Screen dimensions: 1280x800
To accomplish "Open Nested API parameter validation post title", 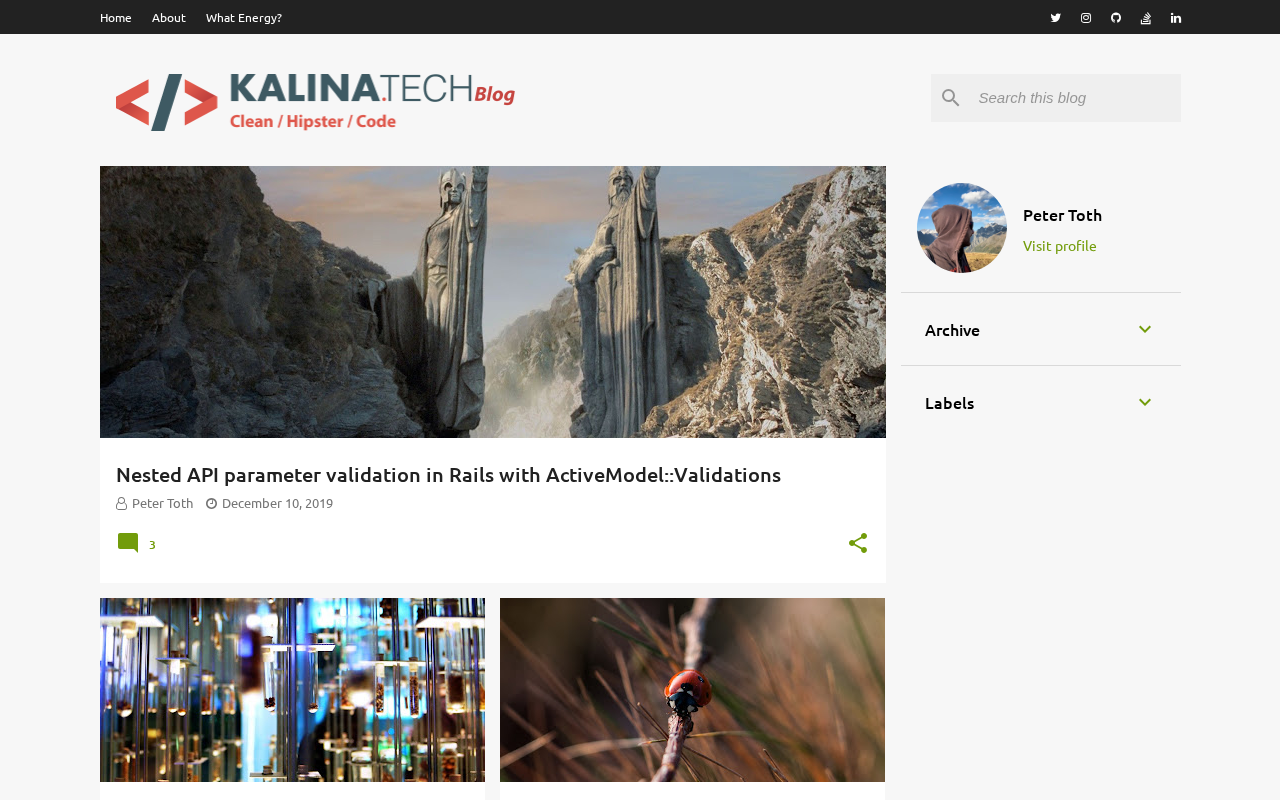I will coord(448,474).
